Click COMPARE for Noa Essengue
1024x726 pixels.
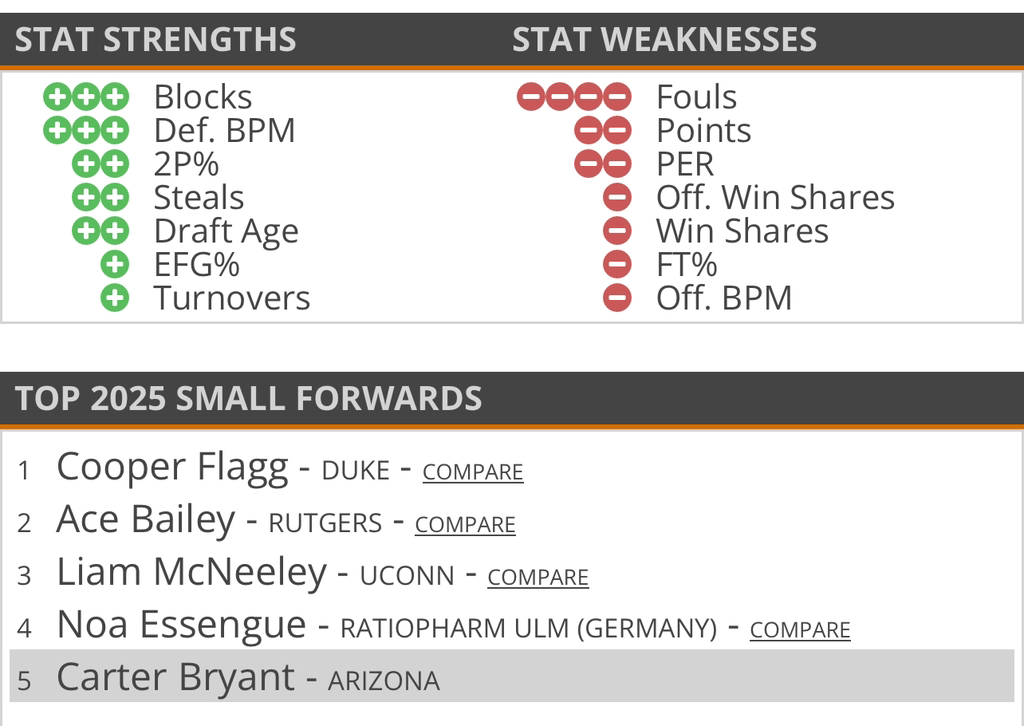click(x=800, y=630)
